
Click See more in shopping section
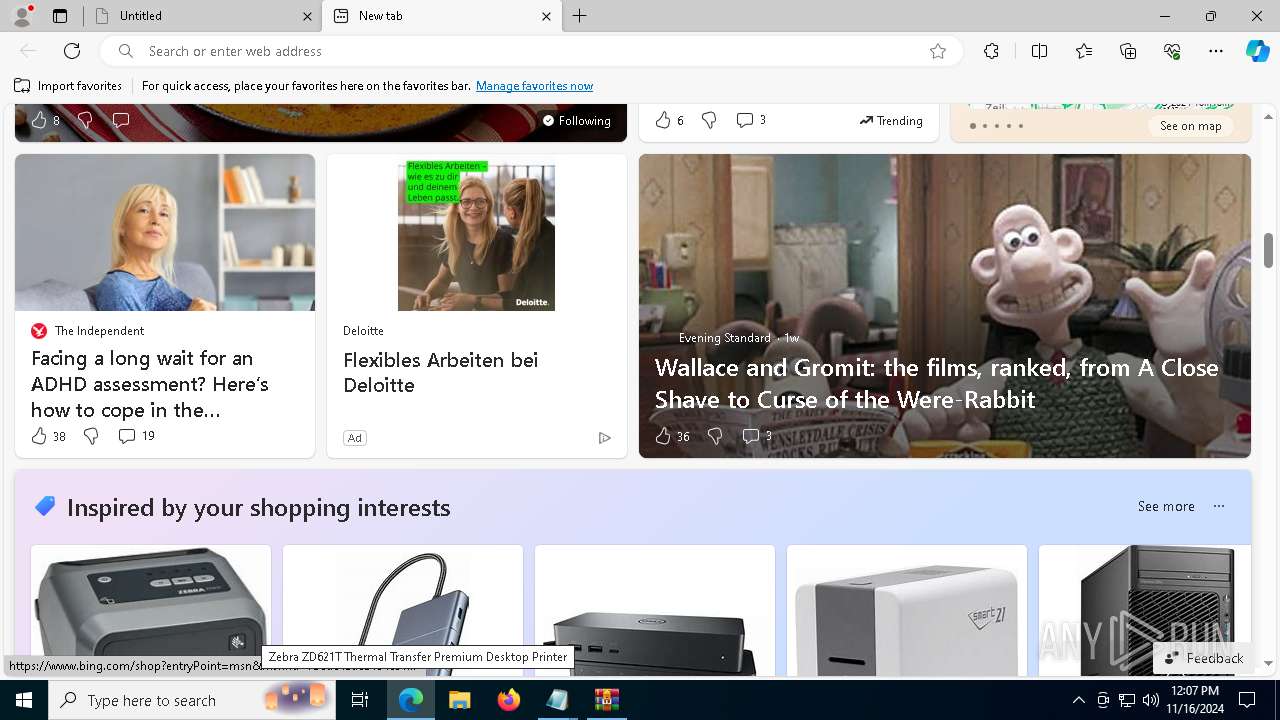pyautogui.click(x=1166, y=506)
